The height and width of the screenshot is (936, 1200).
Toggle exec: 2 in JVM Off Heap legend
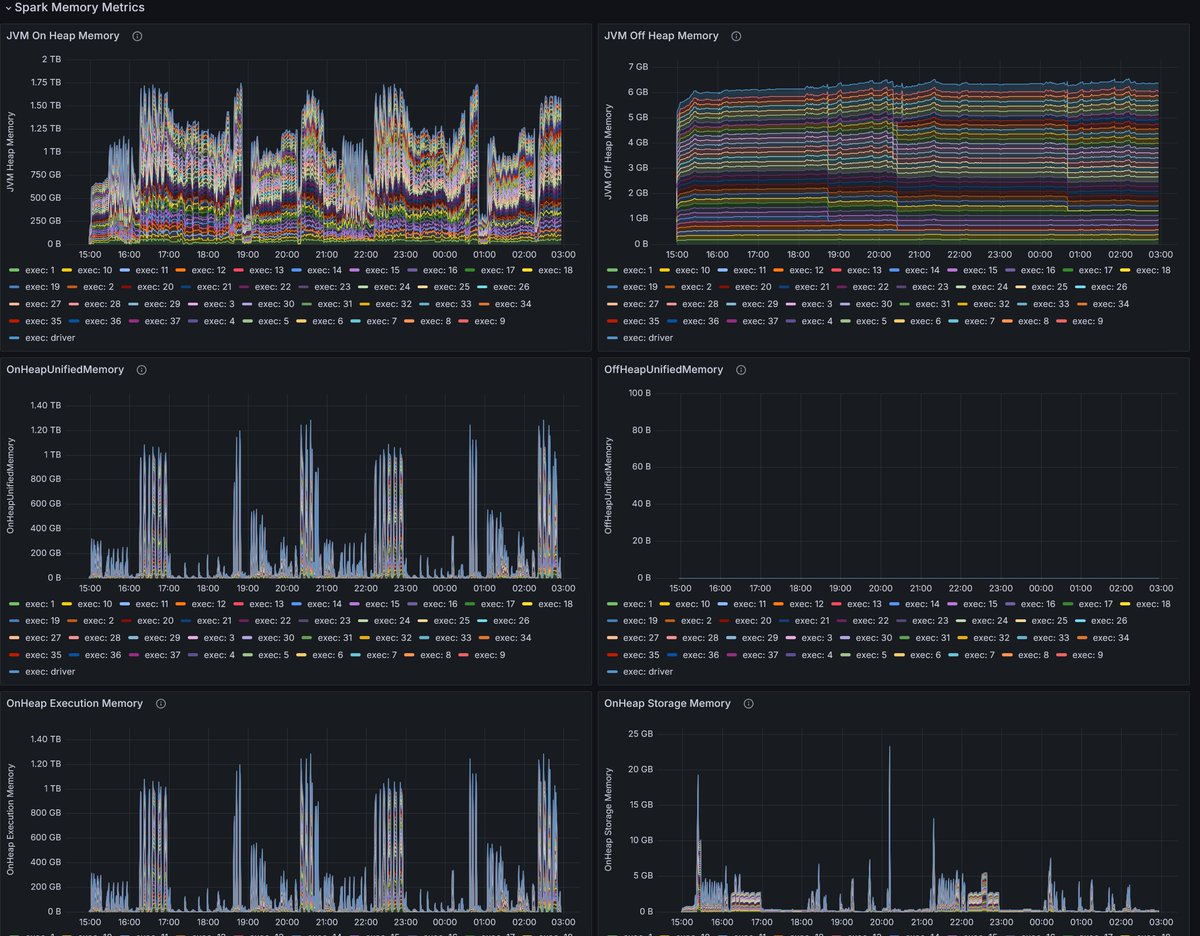[x=696, y=287]
